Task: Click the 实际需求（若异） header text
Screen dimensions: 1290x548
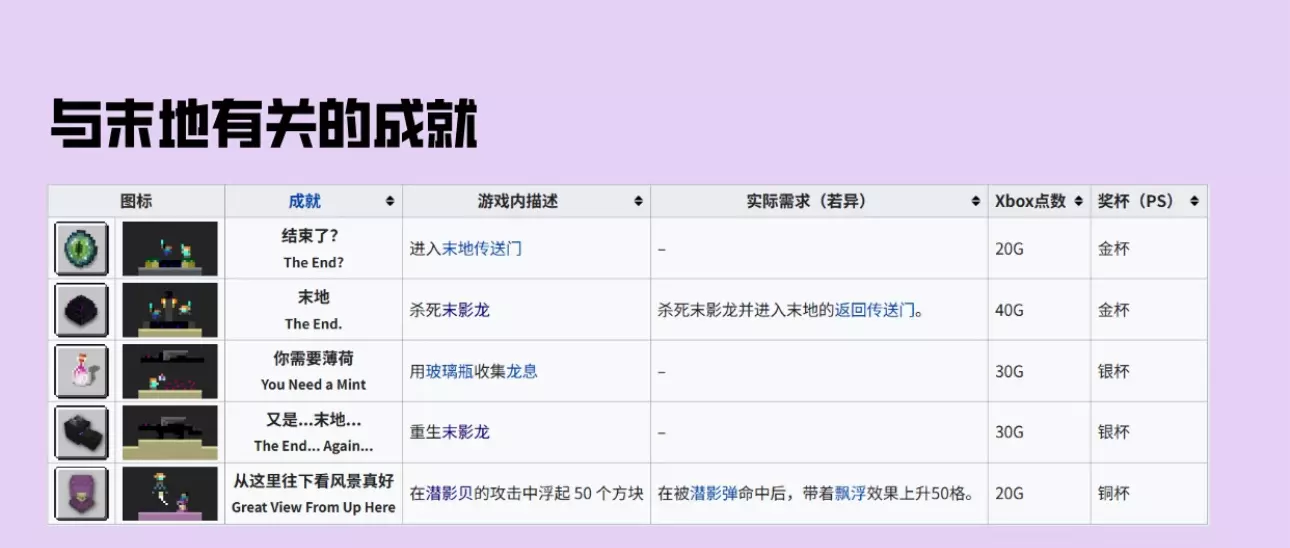Action: click(806, 201)
